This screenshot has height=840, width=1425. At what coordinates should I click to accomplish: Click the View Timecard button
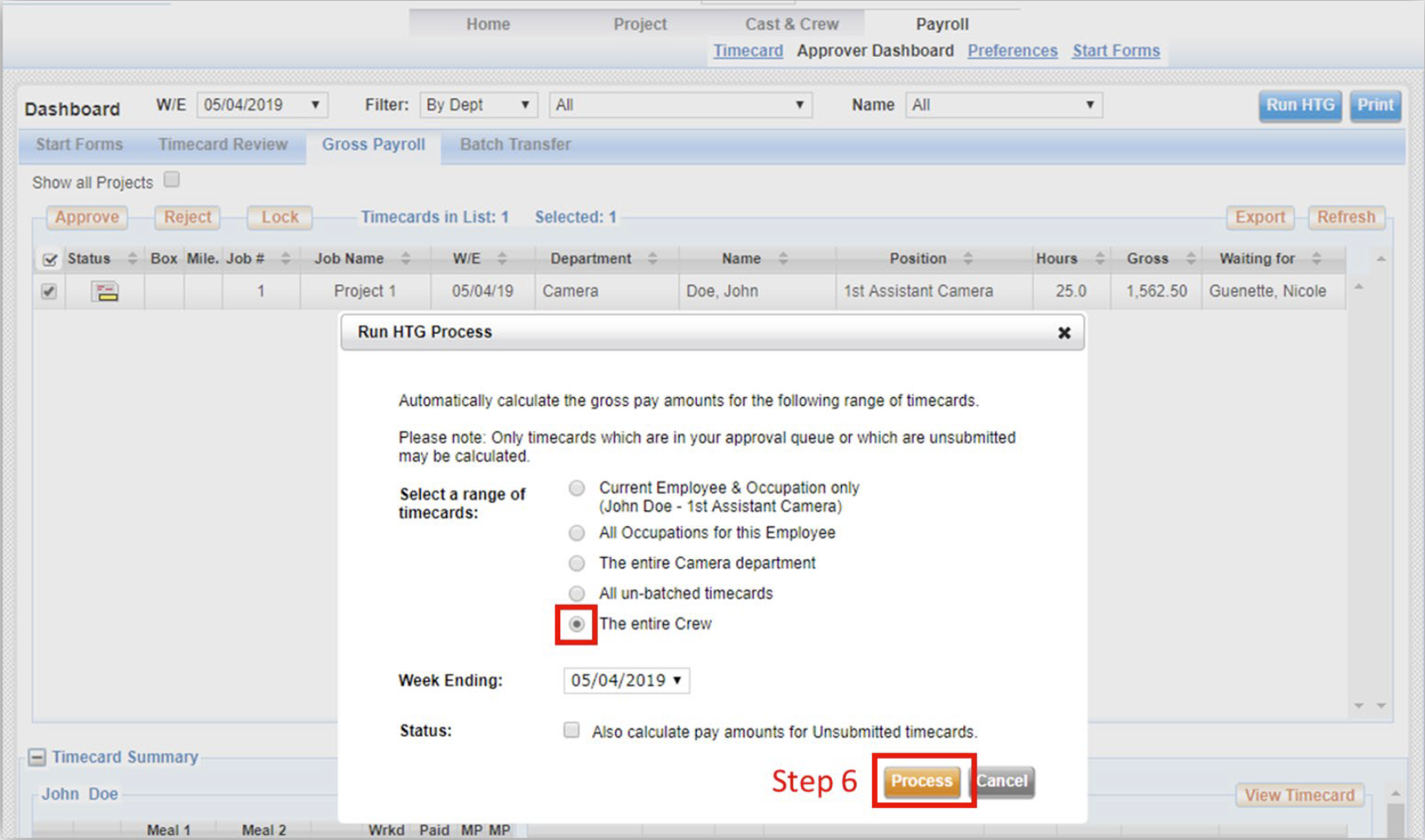[1300, 795]
